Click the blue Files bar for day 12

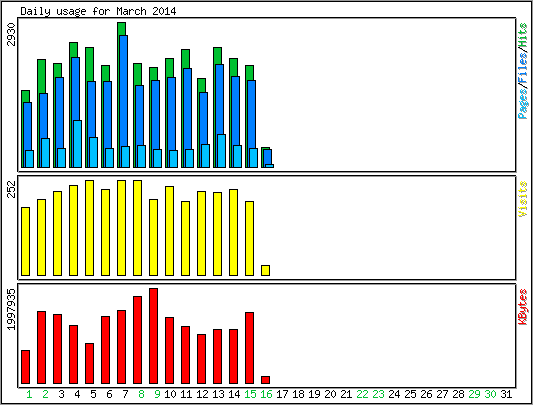204,118
